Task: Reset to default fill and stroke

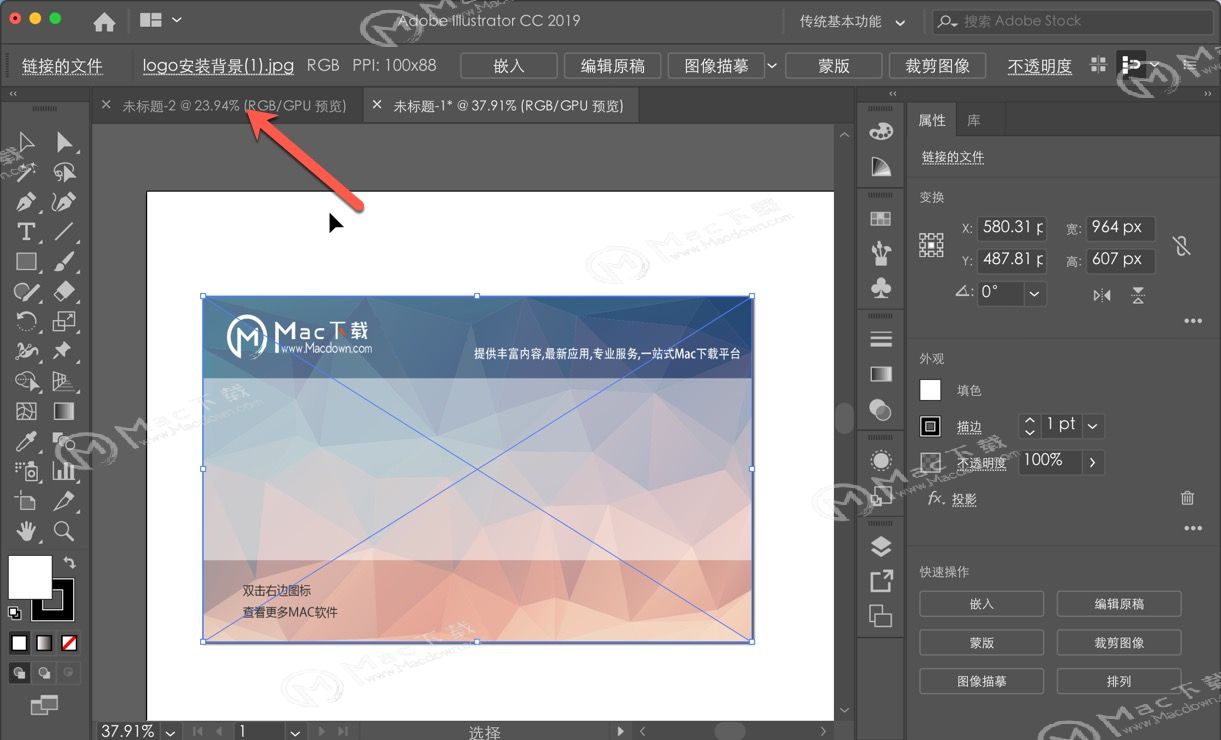Action: tap(15, 613)
